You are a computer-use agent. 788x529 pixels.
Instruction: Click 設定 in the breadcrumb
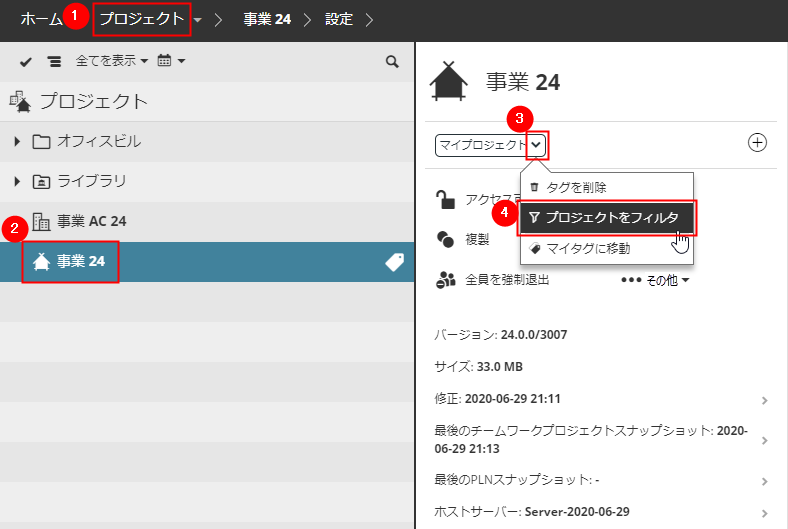tap(339, 19)
